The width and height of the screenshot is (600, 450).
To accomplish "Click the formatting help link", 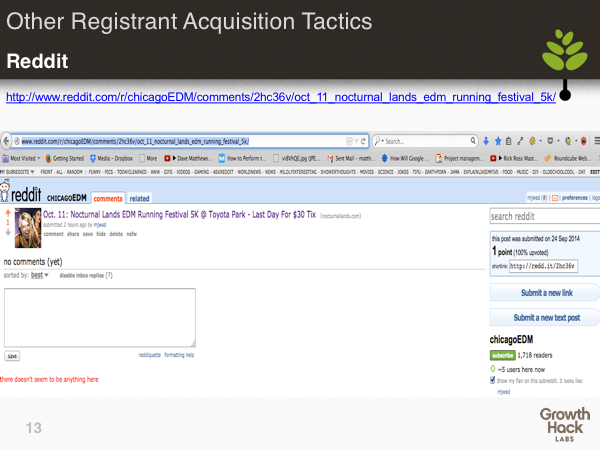I will pos(179,355).
